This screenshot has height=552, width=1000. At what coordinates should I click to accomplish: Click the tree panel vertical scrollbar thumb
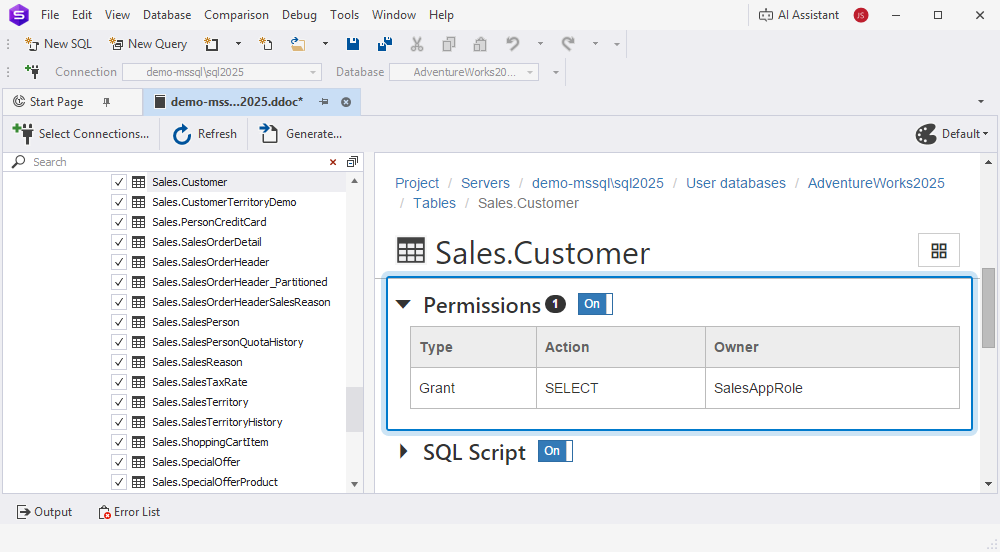point(354,409)
